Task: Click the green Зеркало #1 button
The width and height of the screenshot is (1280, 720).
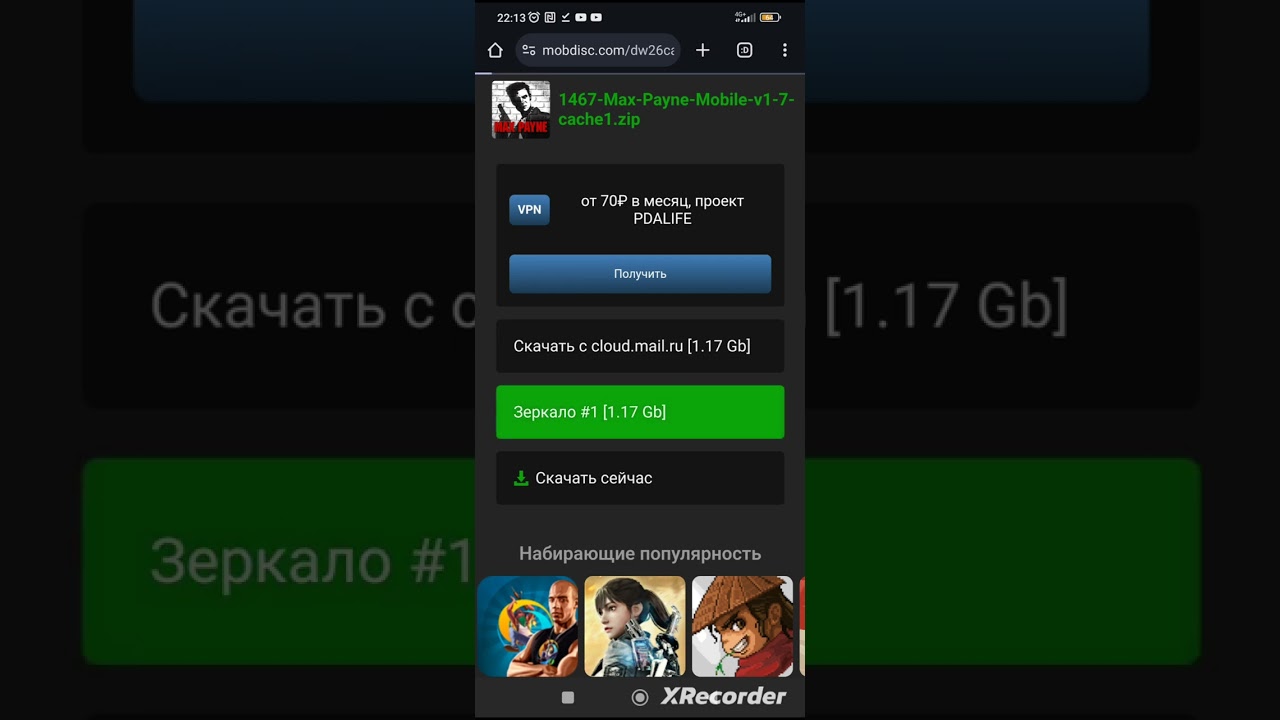Action: pos(640,412)
